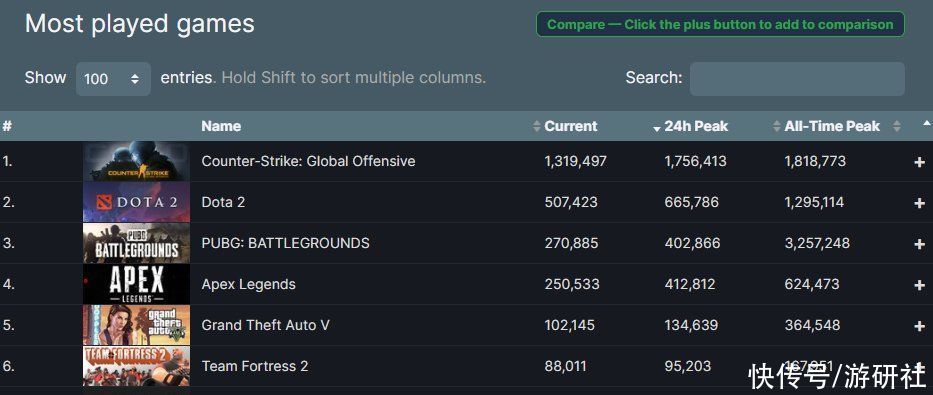Viewport: 933px width, 395px height.
Task: Open Team Fortress 2 thumbnail
Action: tap(136, 366)
